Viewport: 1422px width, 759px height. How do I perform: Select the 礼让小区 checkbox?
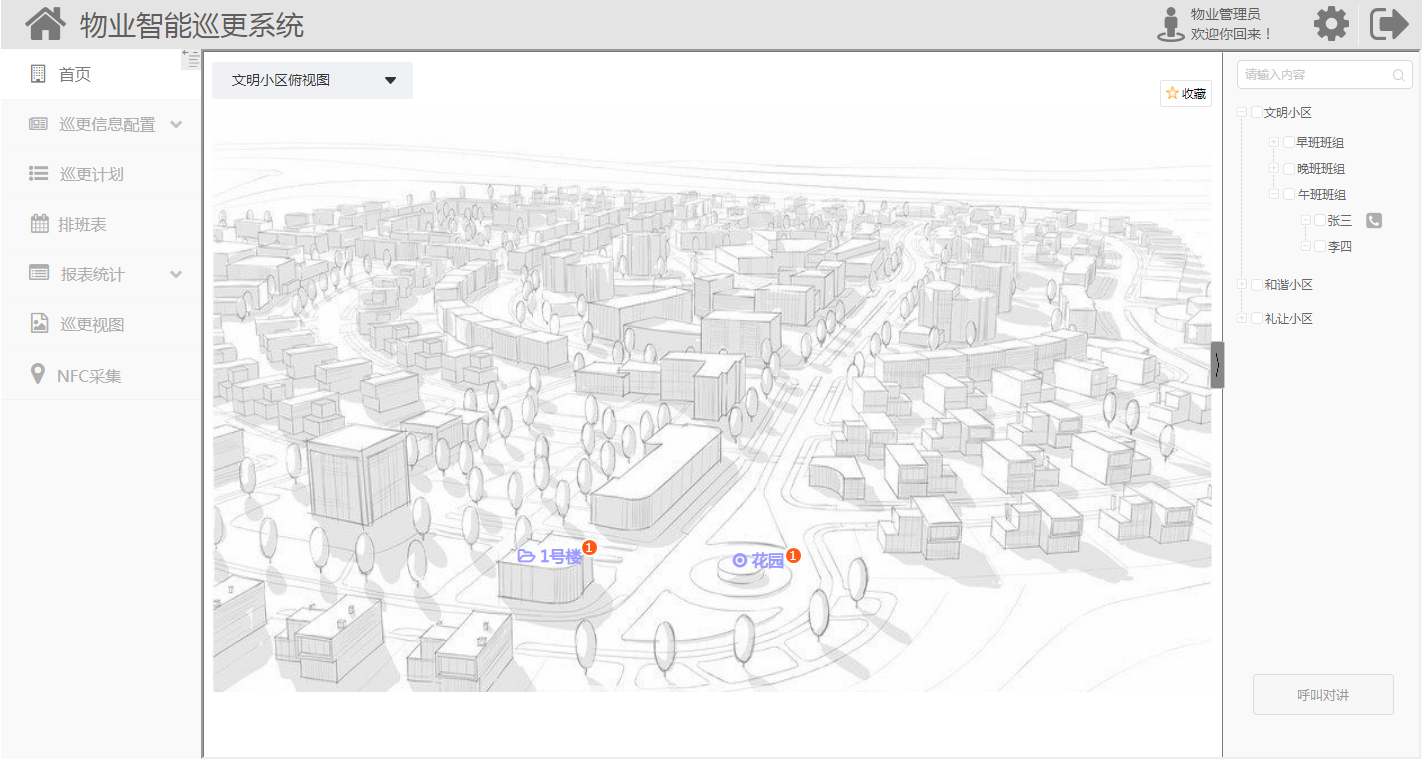(x=1257, y=319)
